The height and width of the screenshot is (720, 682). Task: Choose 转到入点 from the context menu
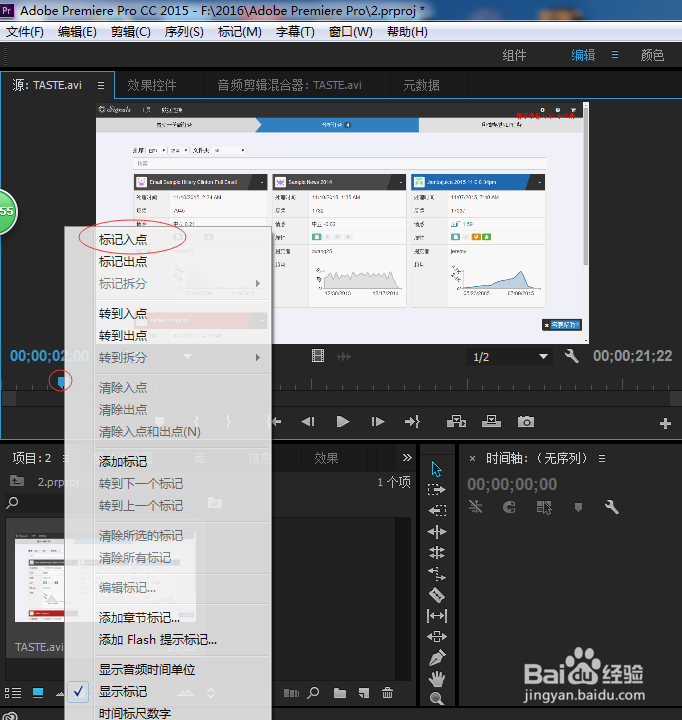pos(123,313)
